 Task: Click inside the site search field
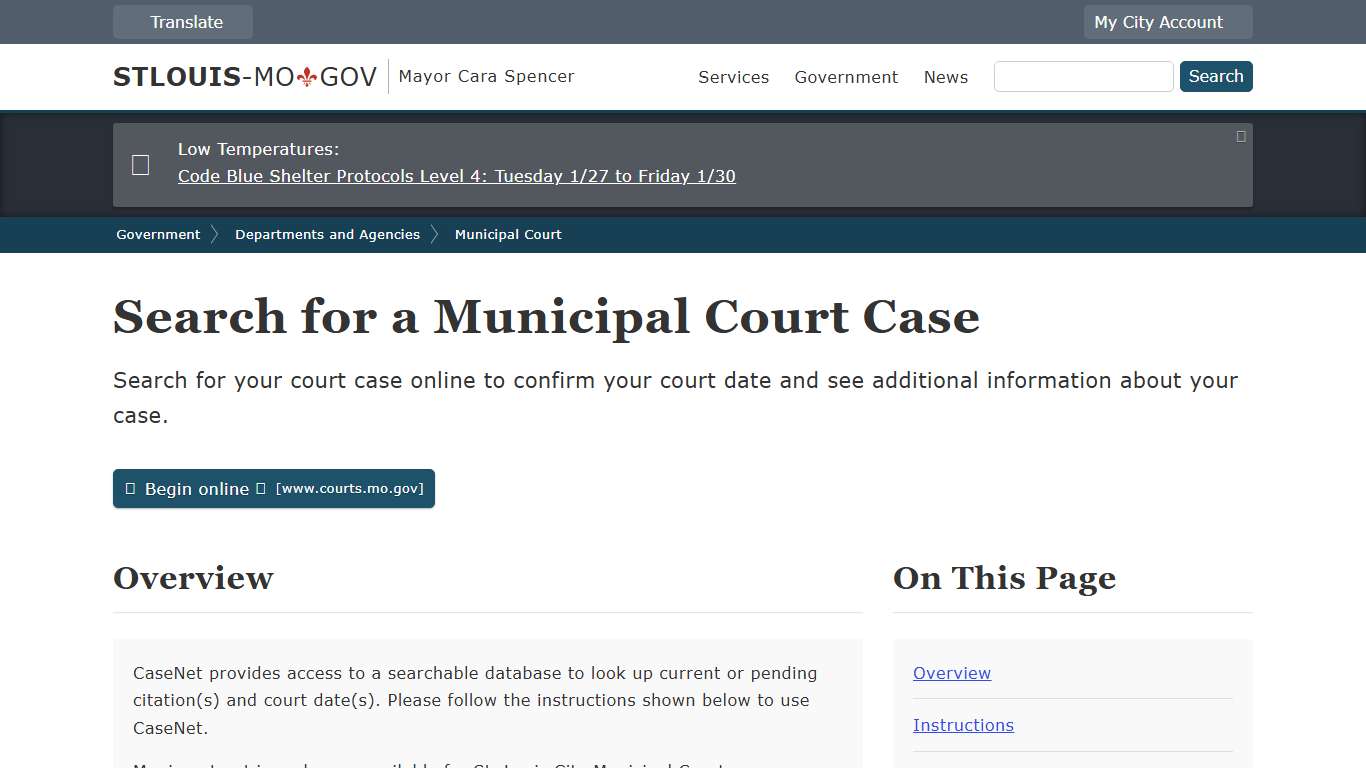click(x=1083, y=76)
